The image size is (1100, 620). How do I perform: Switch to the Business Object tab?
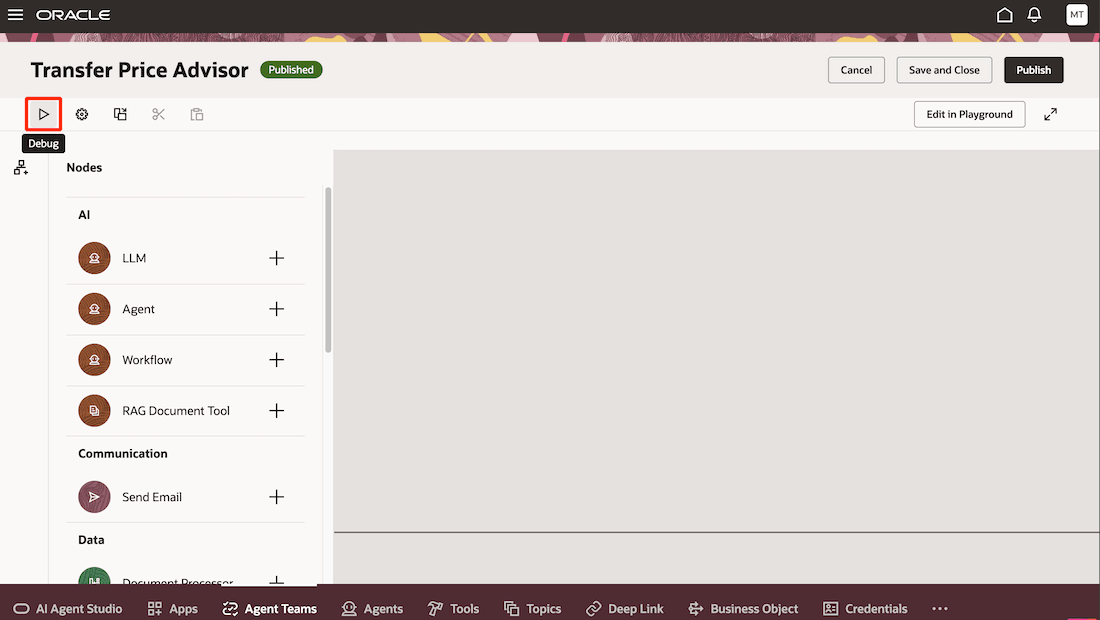tap(744, 609)
